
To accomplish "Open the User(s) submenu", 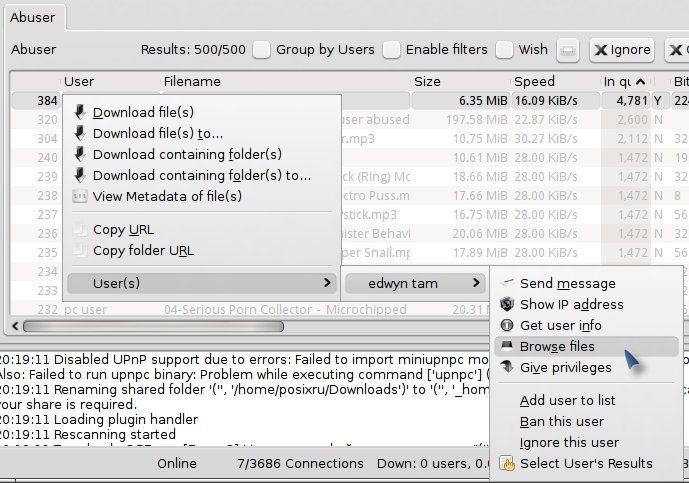I will (x=202, y=283).
